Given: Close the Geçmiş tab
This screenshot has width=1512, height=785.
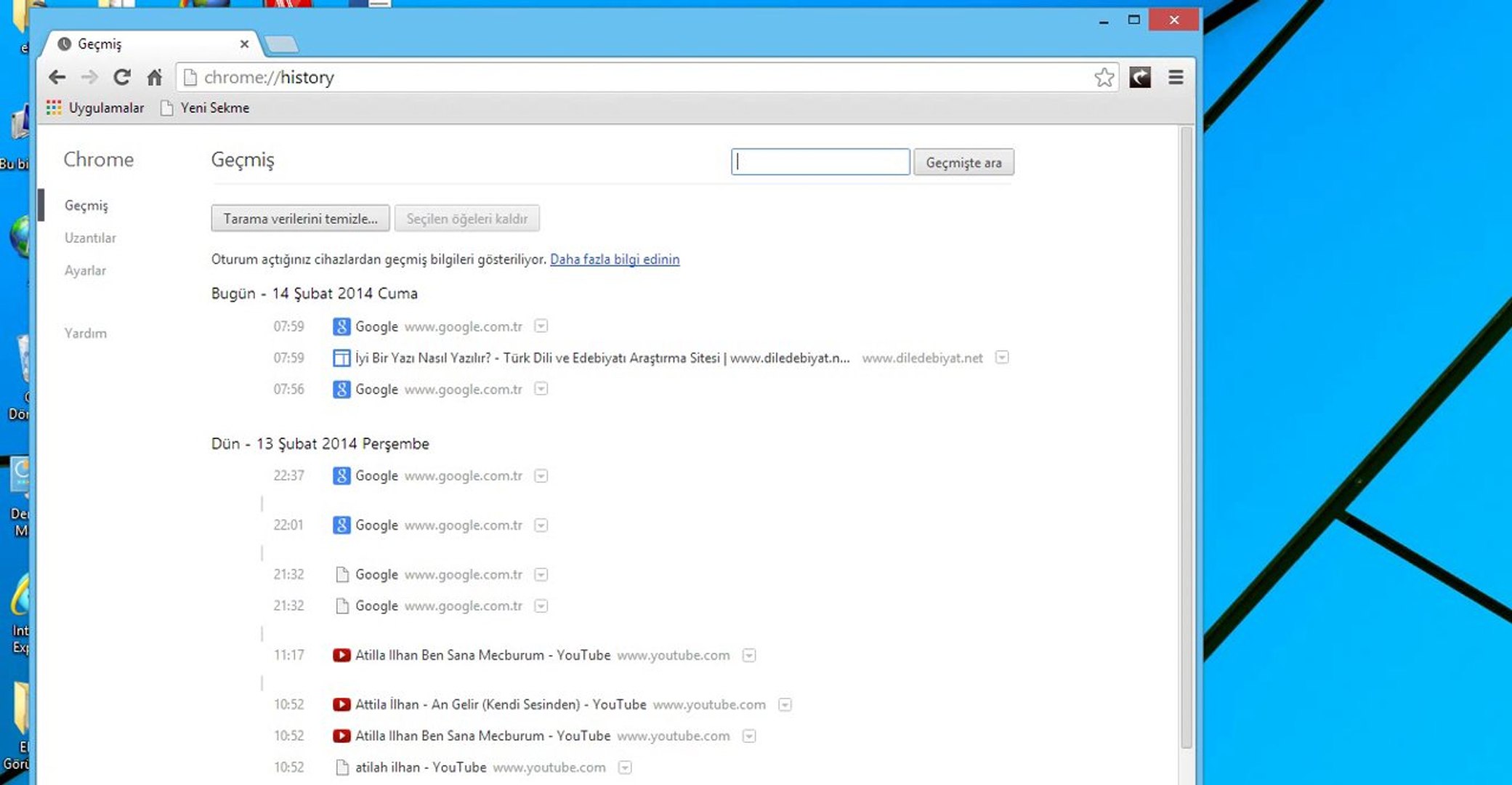Looking at the screenshot, I should coord(244,44).
